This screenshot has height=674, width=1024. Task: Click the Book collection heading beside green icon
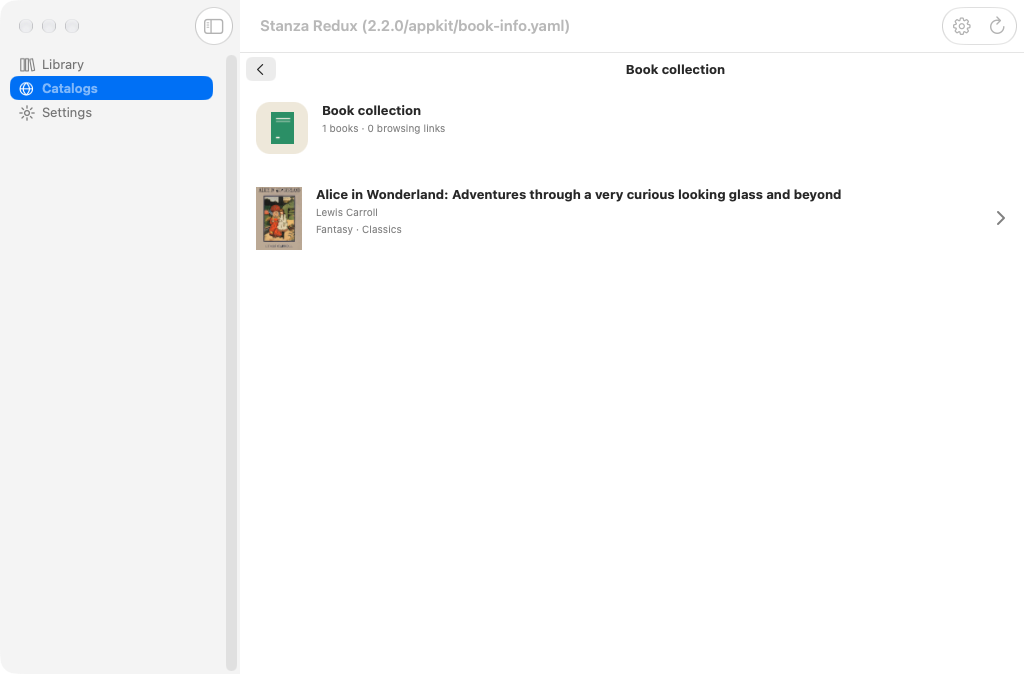coord(372,110)
